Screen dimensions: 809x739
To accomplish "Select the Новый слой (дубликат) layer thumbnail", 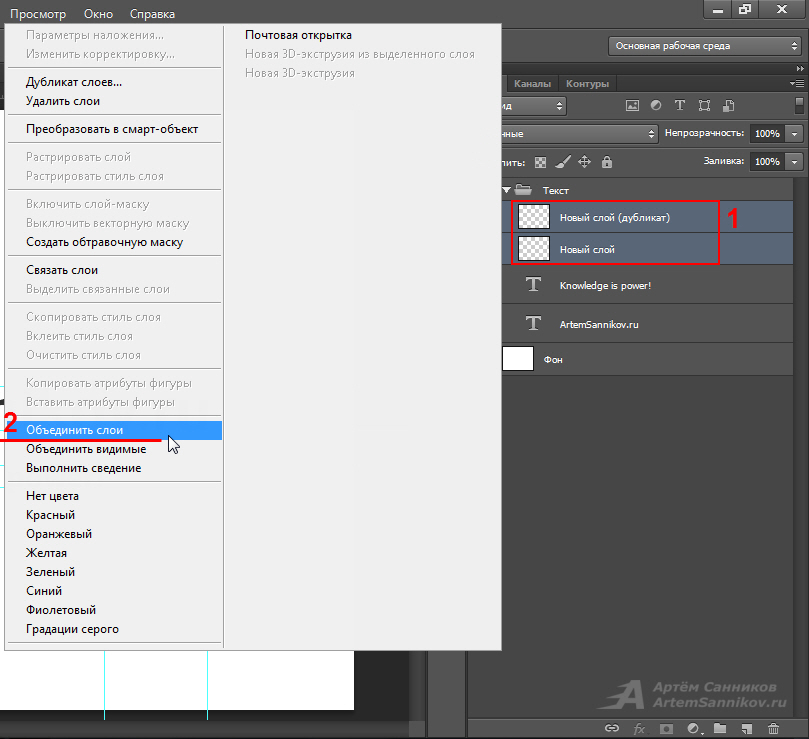I will coord(533,217).
